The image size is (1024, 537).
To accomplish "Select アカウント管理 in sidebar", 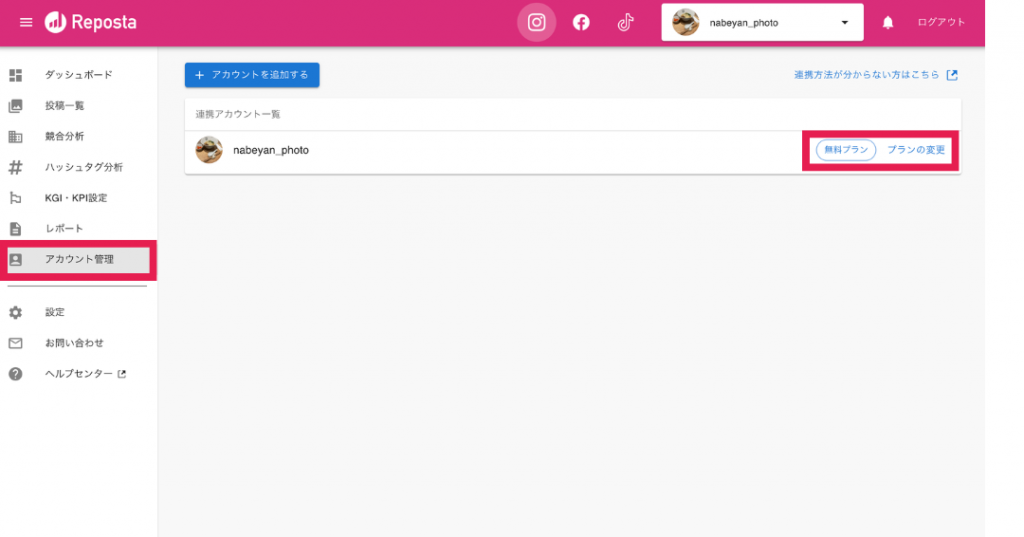I will [79, 260].
